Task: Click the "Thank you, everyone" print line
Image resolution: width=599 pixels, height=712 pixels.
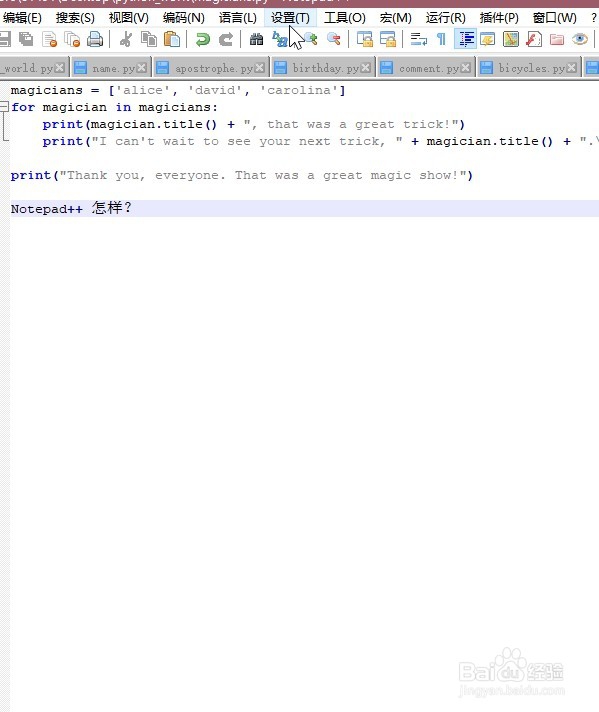Action: pyautogui.click(x=242, y=175)
